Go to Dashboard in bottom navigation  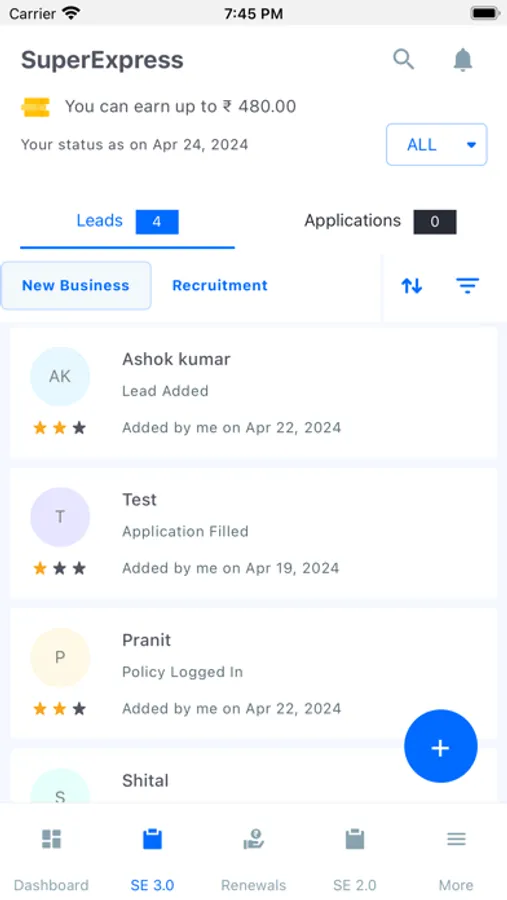click(x=51, y=860)
